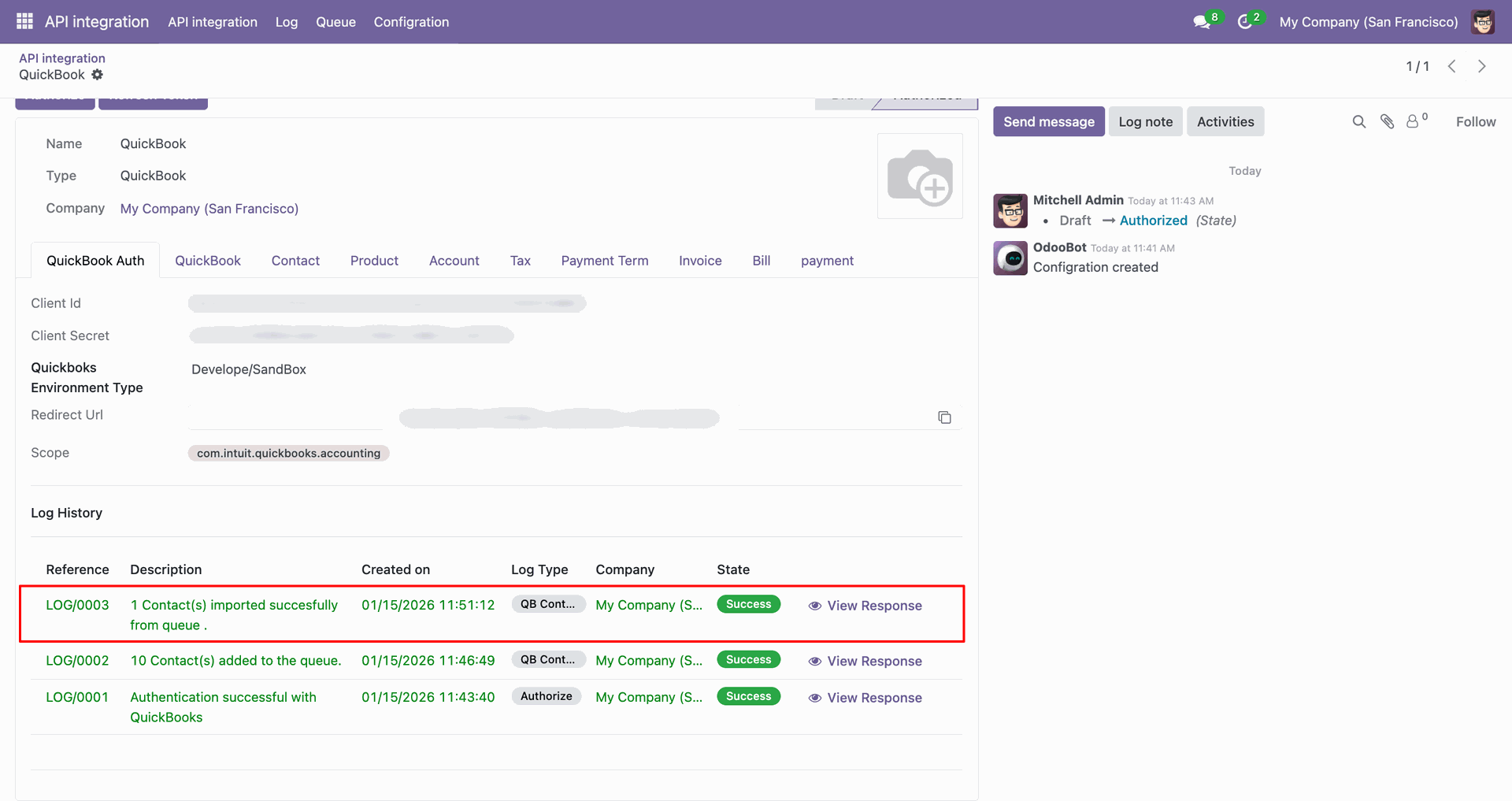This screenshot has height=801, width=1512.
Task: Go back via API integration breadcrumb
Action: [62, 58]
